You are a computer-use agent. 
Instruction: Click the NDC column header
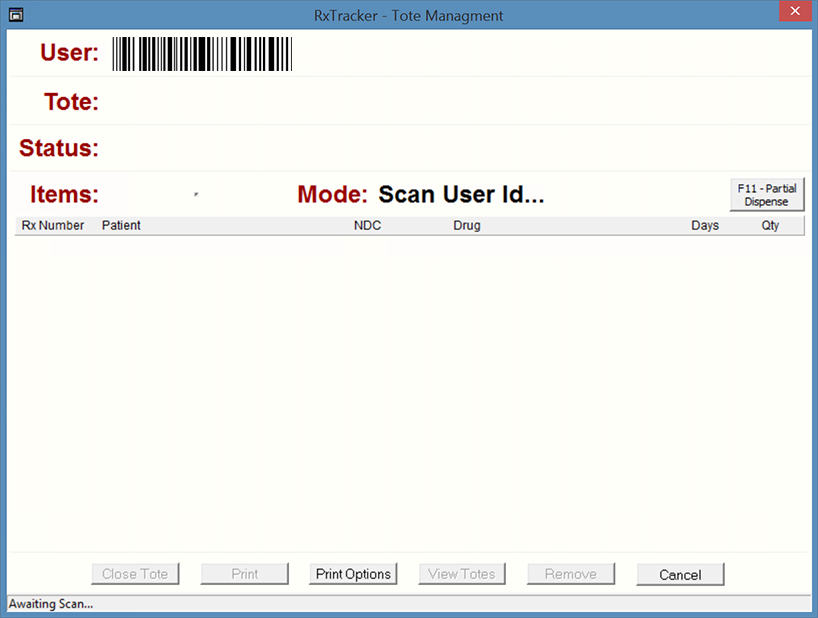tap(367, 226)
